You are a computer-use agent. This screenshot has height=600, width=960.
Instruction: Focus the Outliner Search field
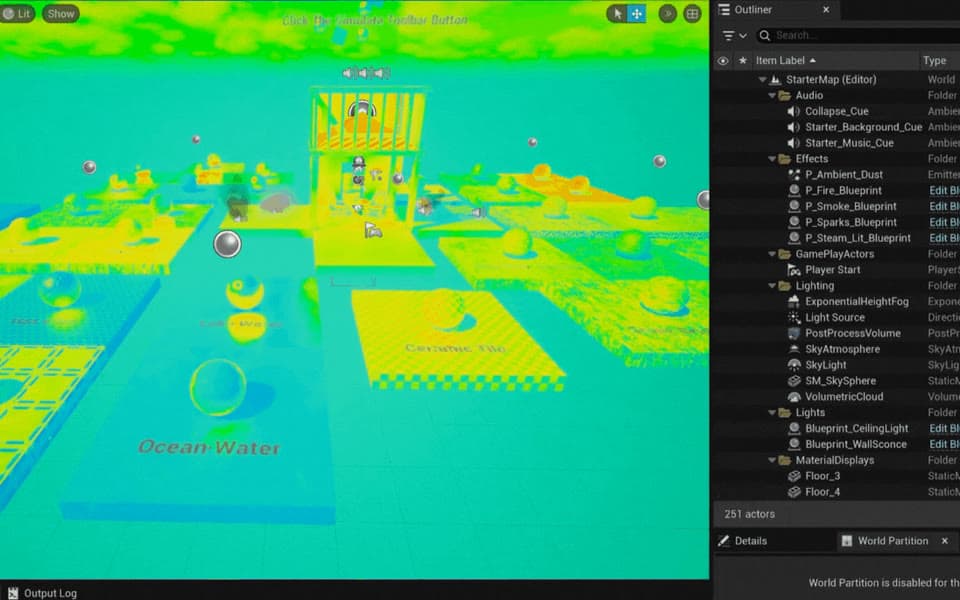tap(857, 36)
